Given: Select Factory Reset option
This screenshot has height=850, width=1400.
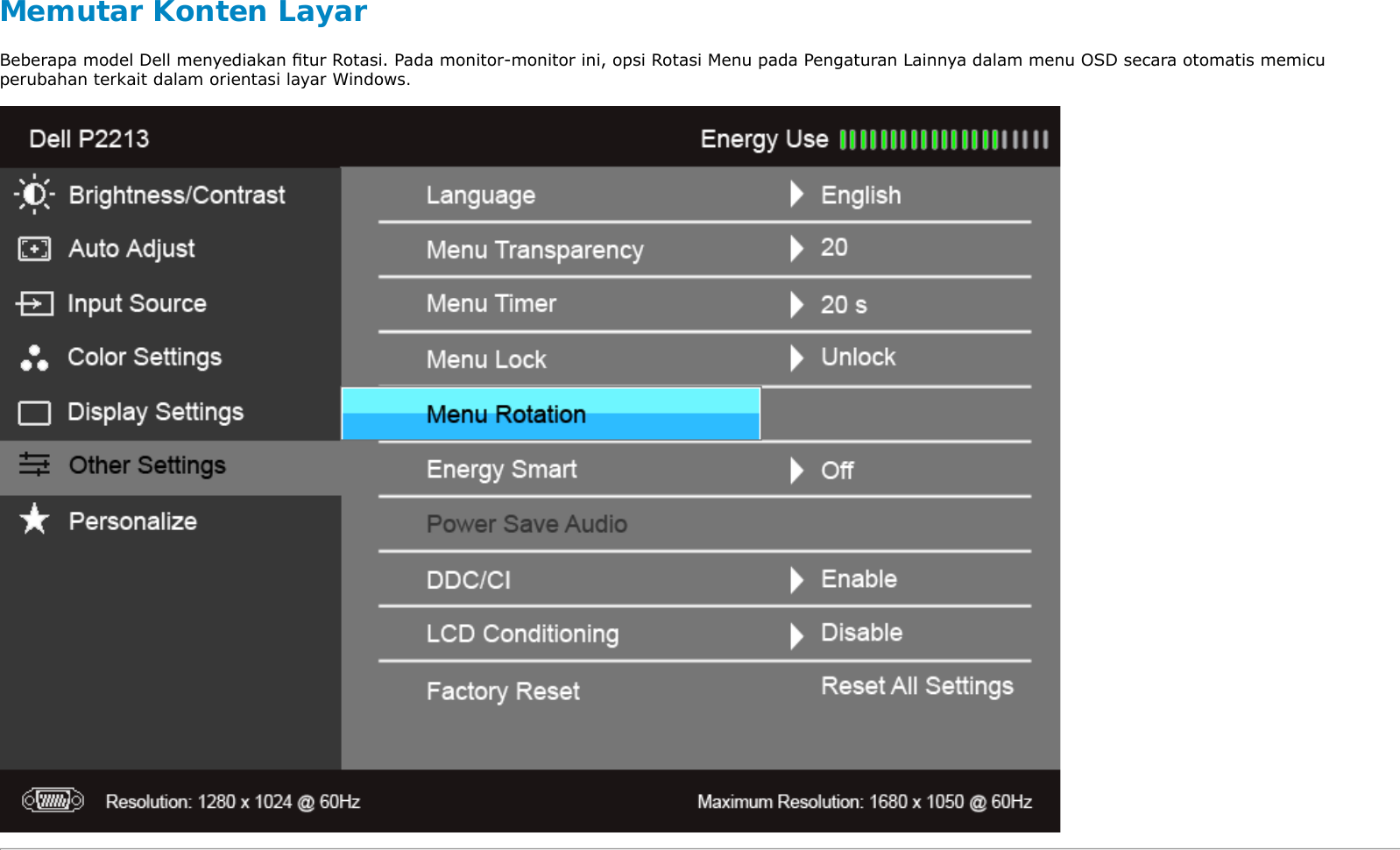Looking at the screenshot, I should pos(503,691).
